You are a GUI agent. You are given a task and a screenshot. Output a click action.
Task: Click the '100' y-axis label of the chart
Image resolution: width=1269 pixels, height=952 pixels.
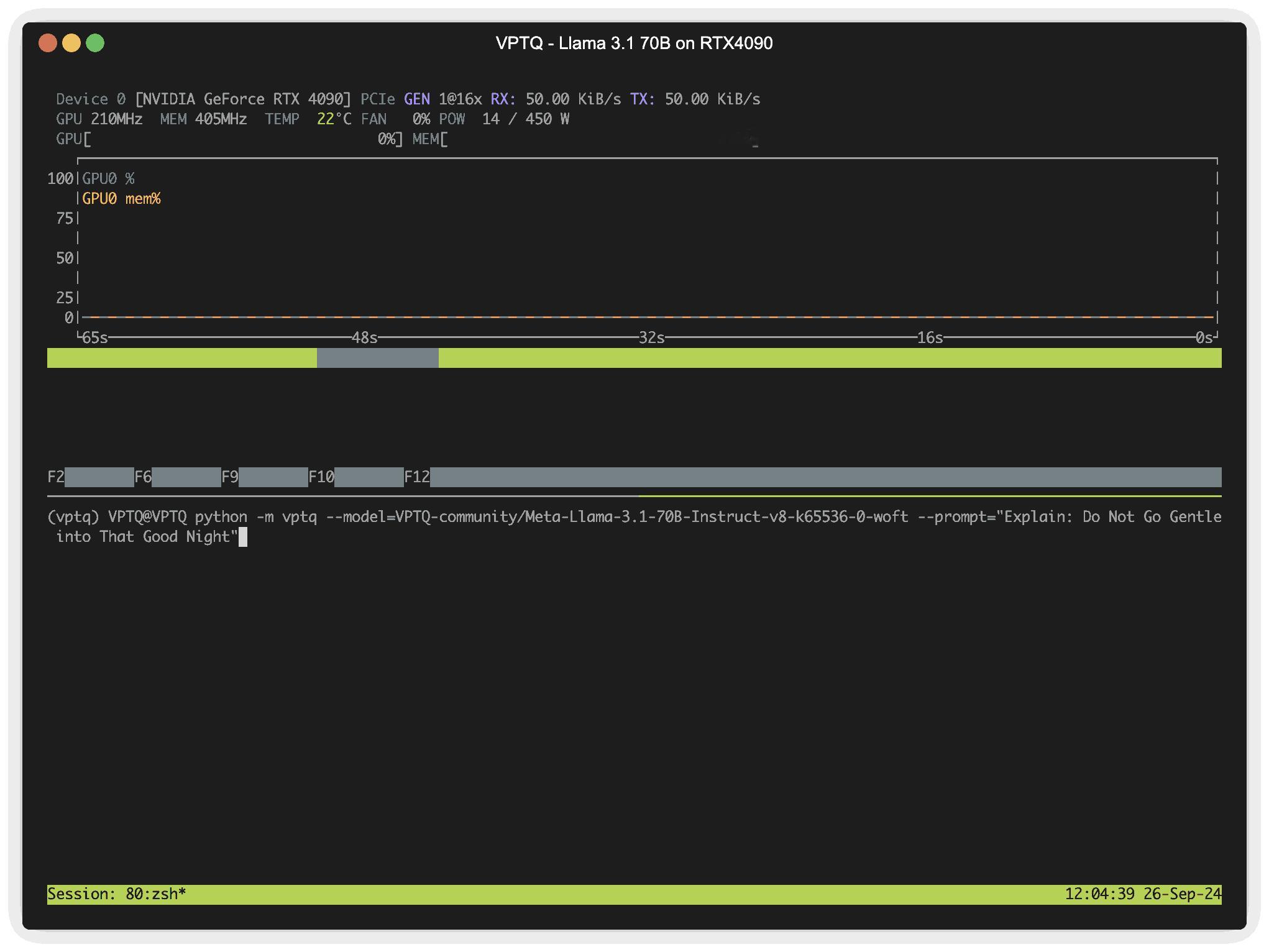[x=60, y=179]
